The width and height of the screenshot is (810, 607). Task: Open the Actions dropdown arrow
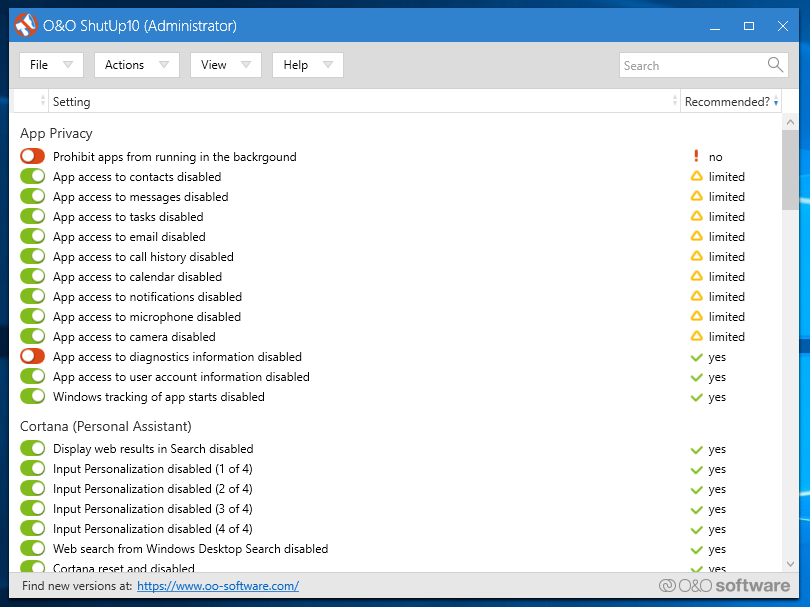pos(164,65)
